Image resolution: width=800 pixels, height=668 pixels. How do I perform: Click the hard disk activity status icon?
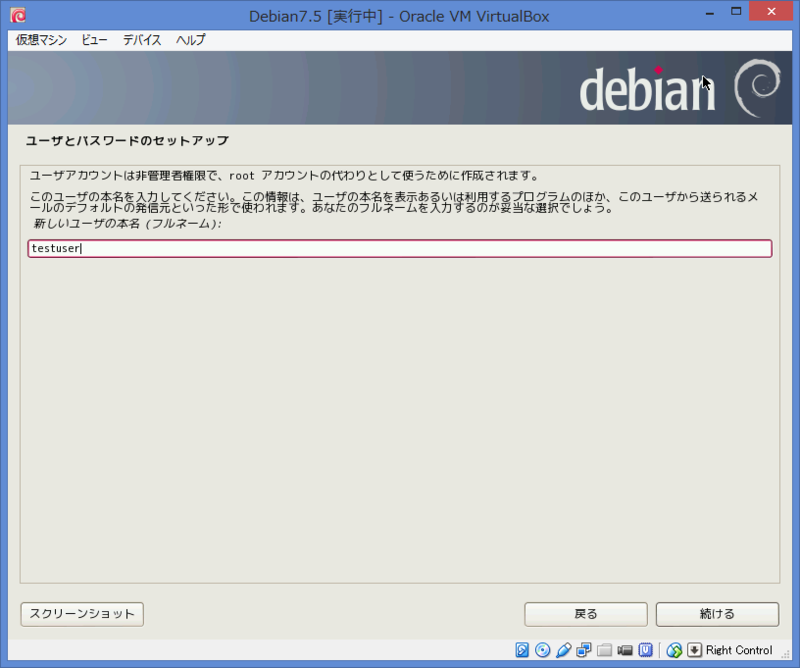pyautogui.click(x=521, y=650)
